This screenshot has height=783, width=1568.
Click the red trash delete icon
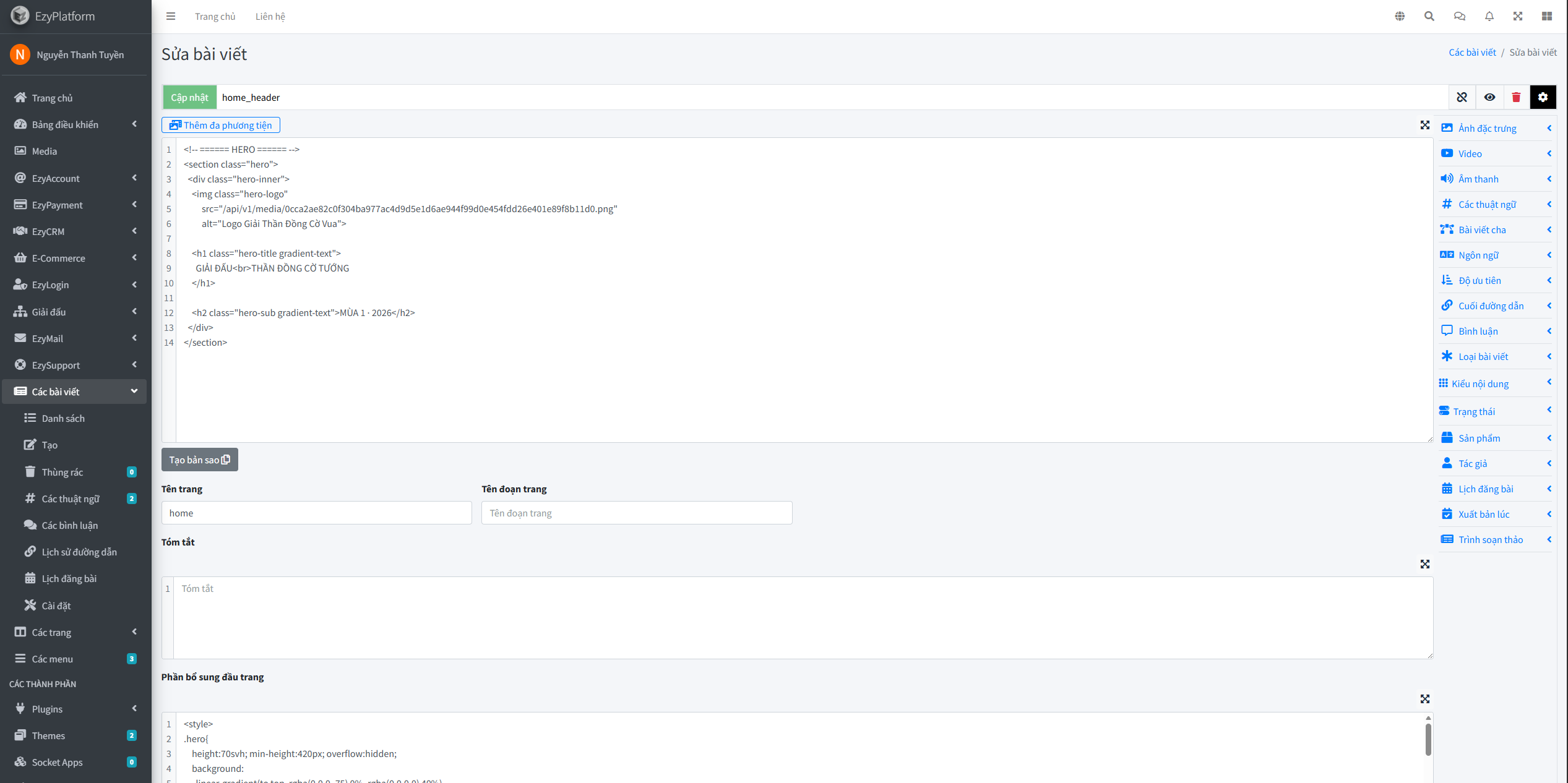pyautogui.click(x=1516, y=97)
